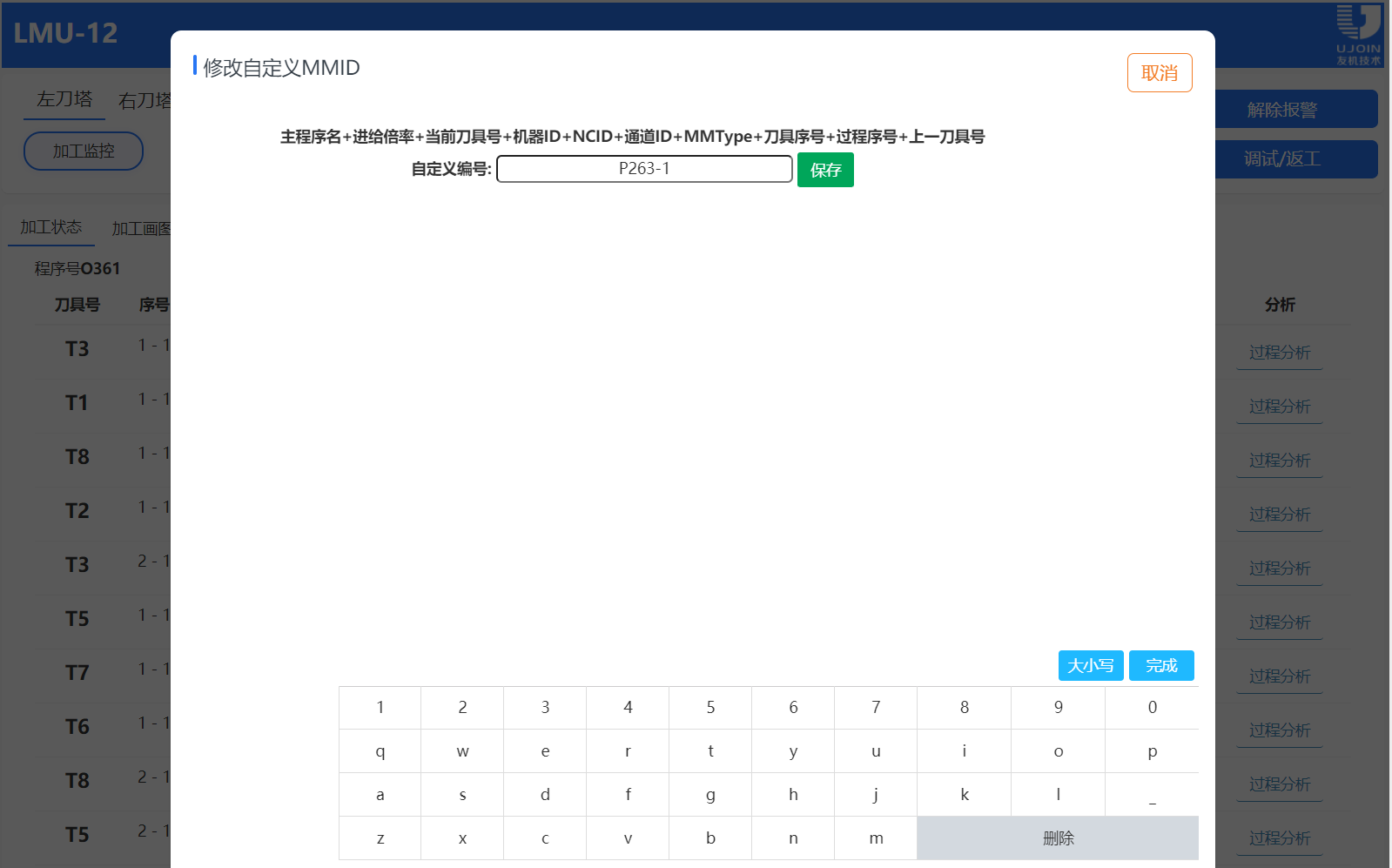
Task: Click the 取消 cancel button
Action: [1160, 73]
